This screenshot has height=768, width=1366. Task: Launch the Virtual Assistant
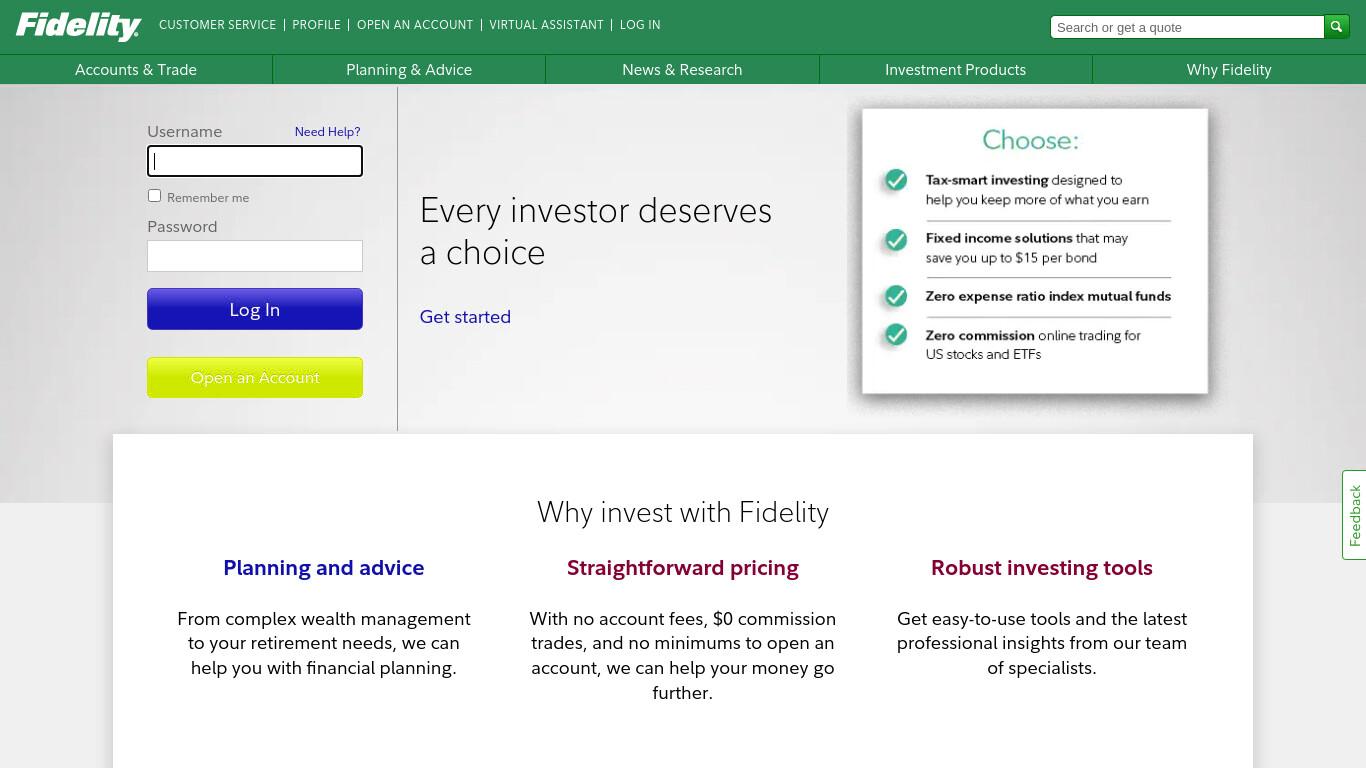[546, 25]
